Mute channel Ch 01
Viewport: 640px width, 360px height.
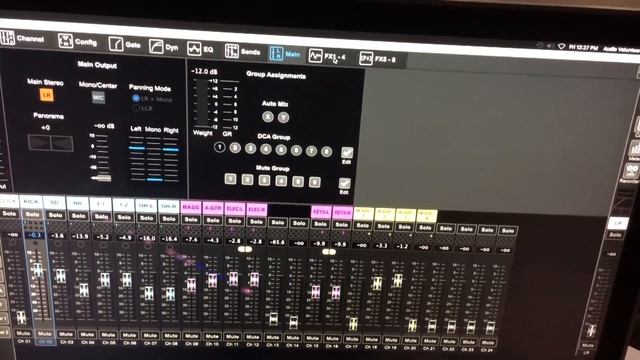pyautogui.click(x=23, y=333)
